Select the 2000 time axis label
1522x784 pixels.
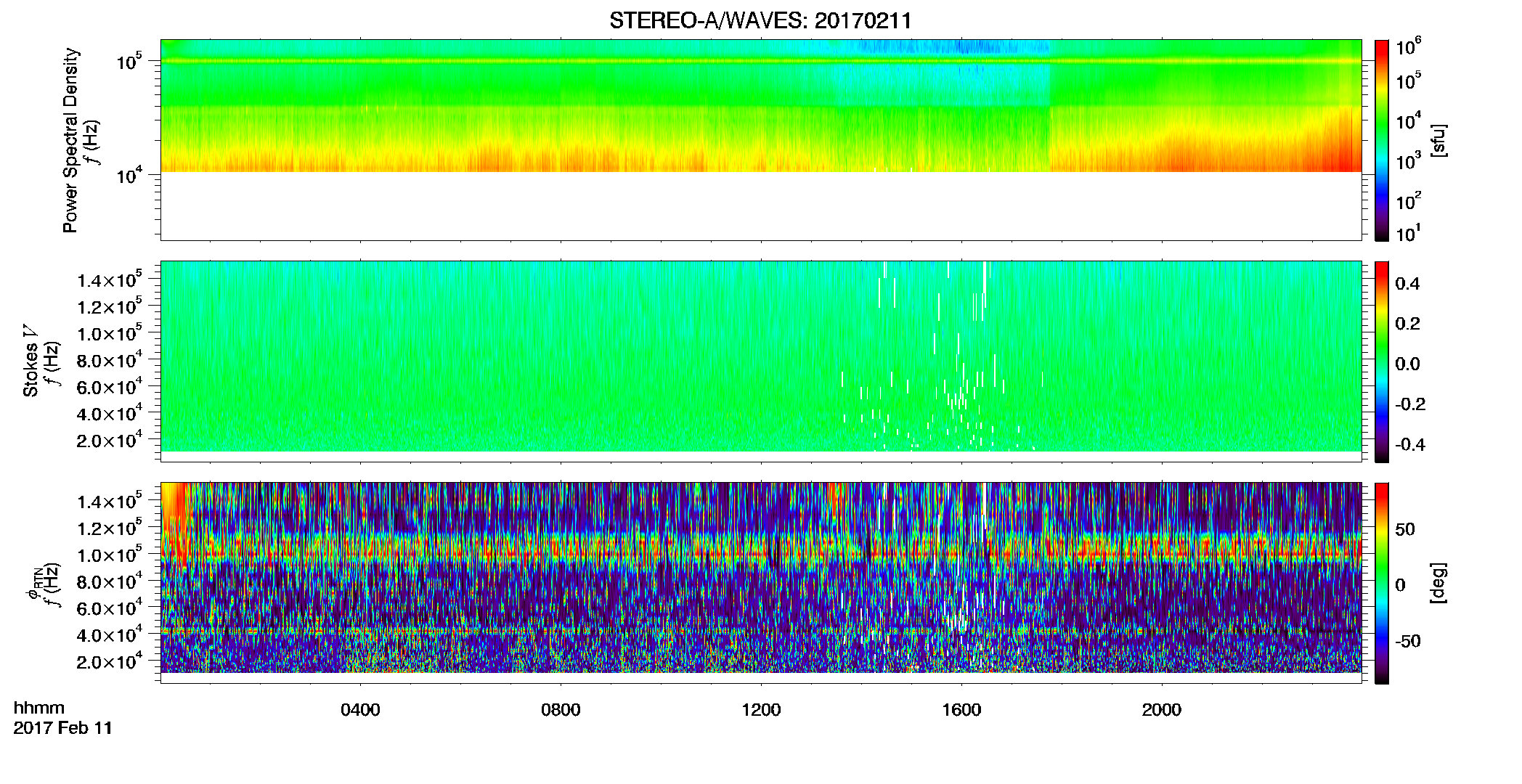coord(1162,710)
